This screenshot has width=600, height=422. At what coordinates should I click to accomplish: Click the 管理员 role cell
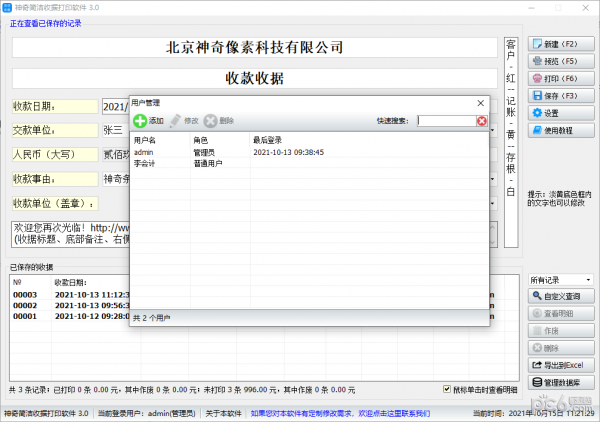pos(204,153)
